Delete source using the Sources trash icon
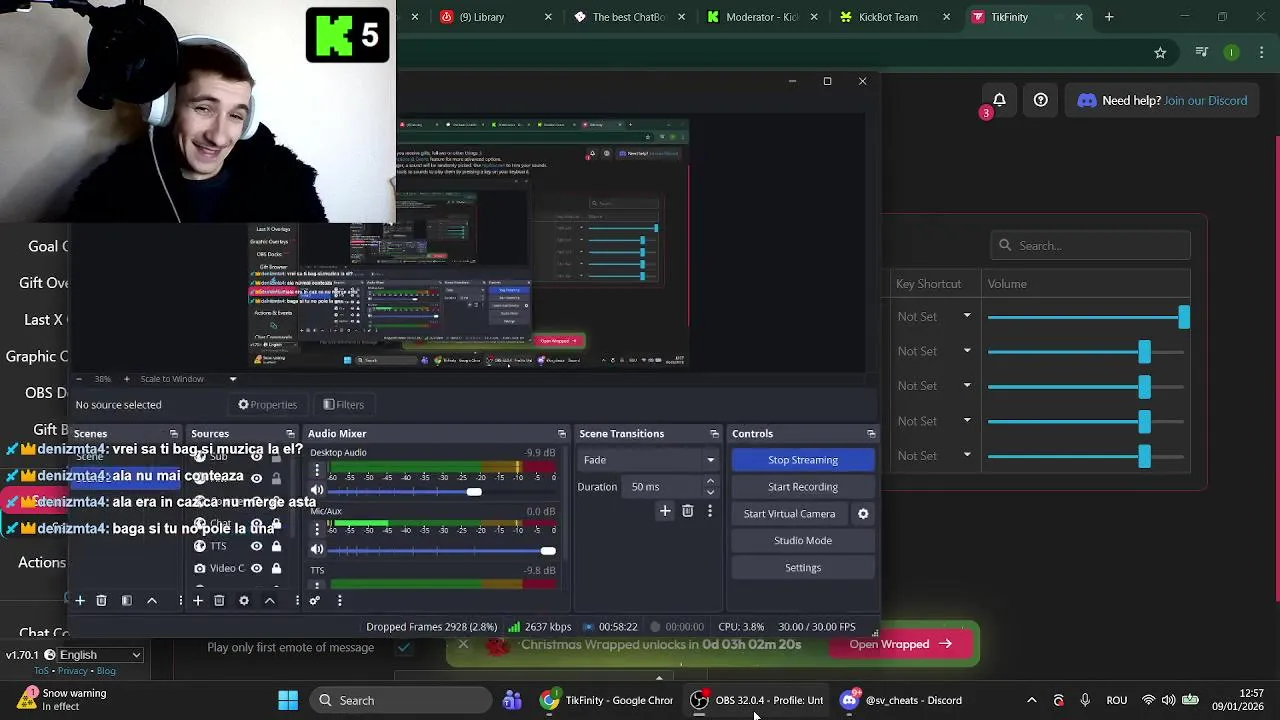 click(219, 601)
